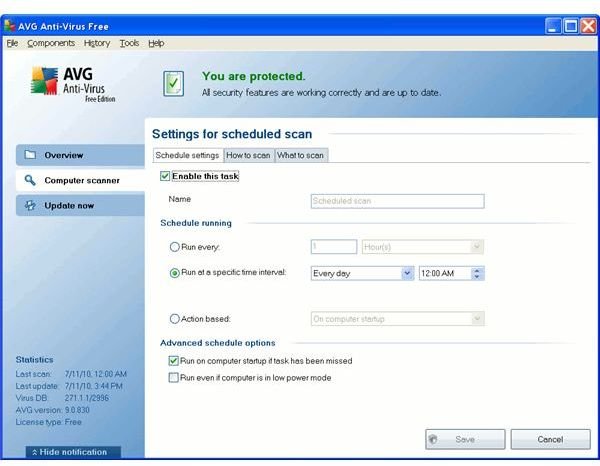
Task: Open the File menu
Action: [12, 43]
